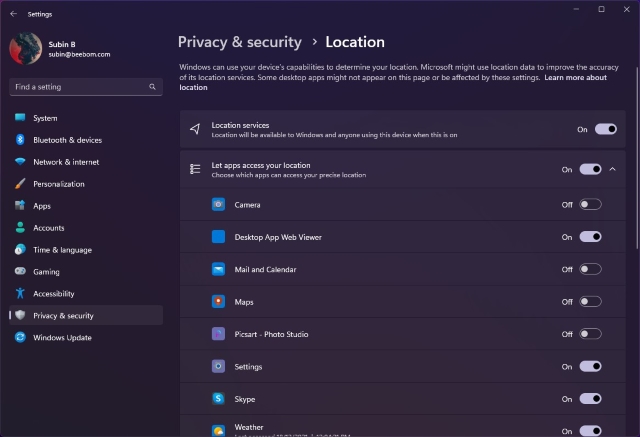Click the Skype app icon
Image resolution: width=640 pixels, height=437 pixels.
[x=218, y=399]
